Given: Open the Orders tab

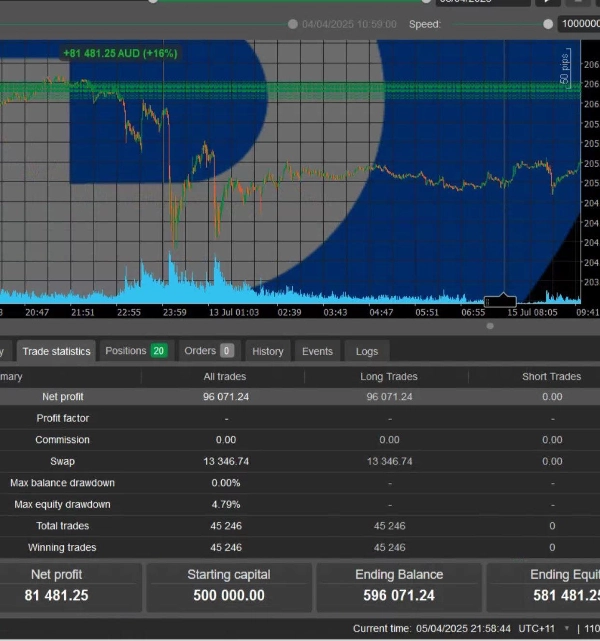Looking at the screenshot, I should click(x=208, y=351).
